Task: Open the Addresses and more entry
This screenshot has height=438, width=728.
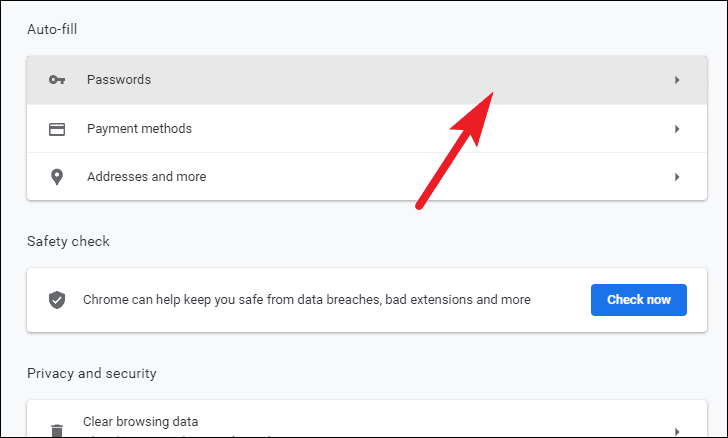Action: [x=147, y=177]
